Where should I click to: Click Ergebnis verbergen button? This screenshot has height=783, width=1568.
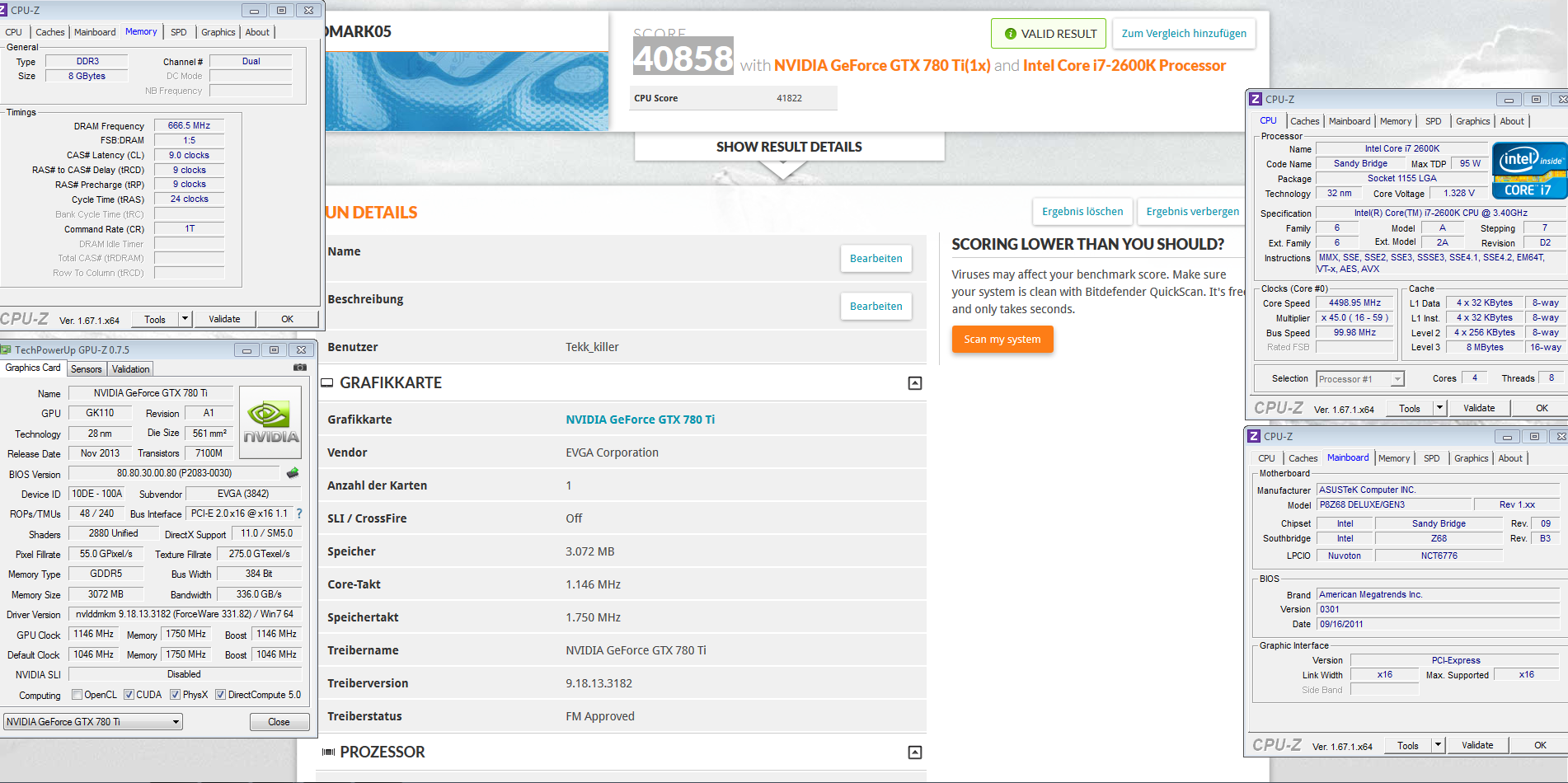pyautogui.click(x=1192, y=212)
